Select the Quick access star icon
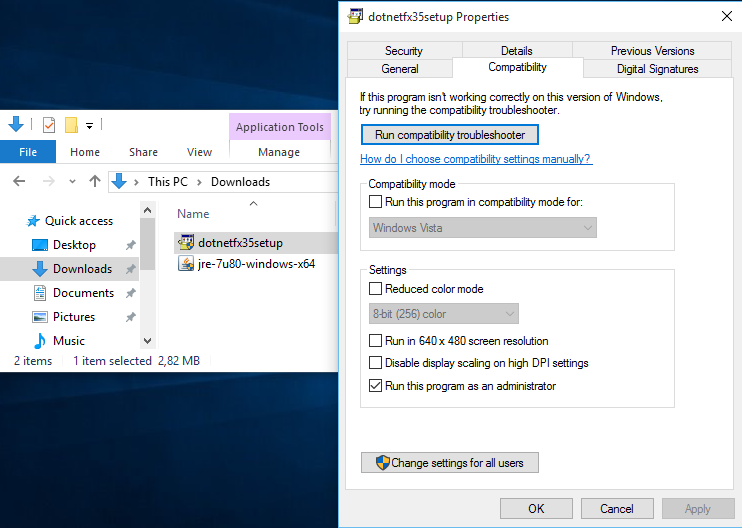The width and height of the screenshot is (742, 528). coord(33,221)
